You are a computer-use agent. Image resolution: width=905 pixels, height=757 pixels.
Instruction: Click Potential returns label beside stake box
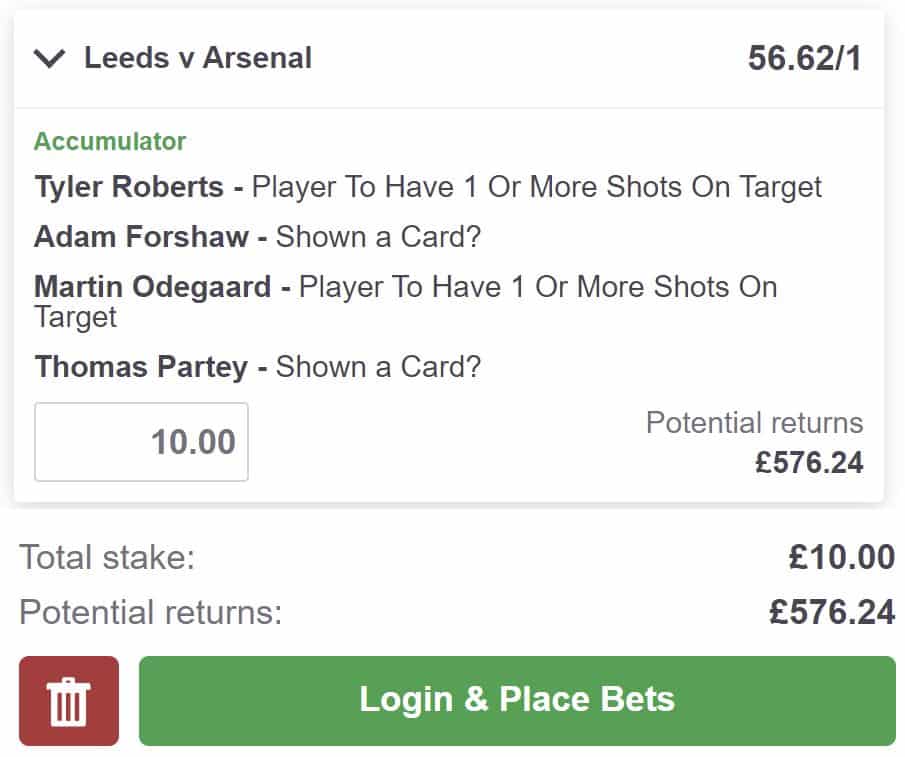(x=754, y=423)
